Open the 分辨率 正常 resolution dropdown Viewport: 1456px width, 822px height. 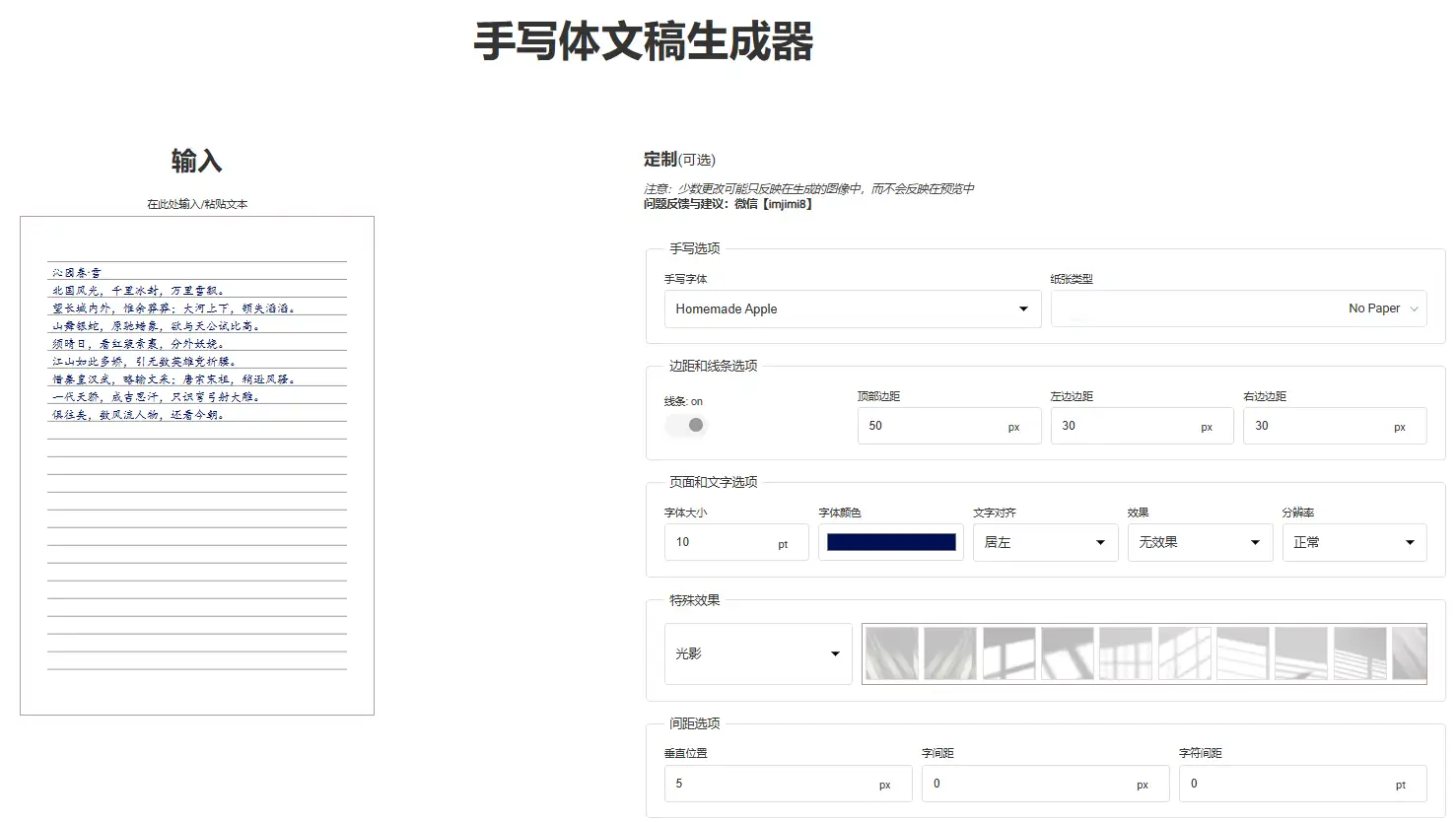tap(1353, 542)
